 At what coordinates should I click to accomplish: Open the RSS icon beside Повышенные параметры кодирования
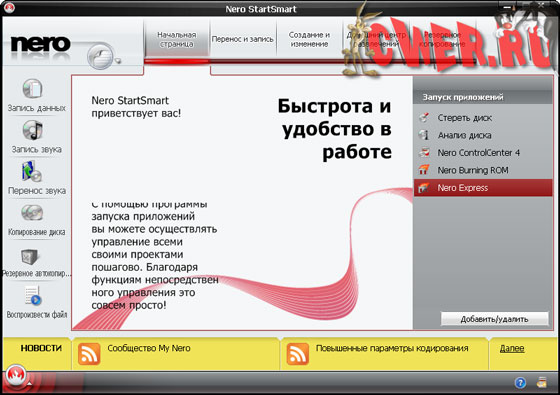(298, 354)
